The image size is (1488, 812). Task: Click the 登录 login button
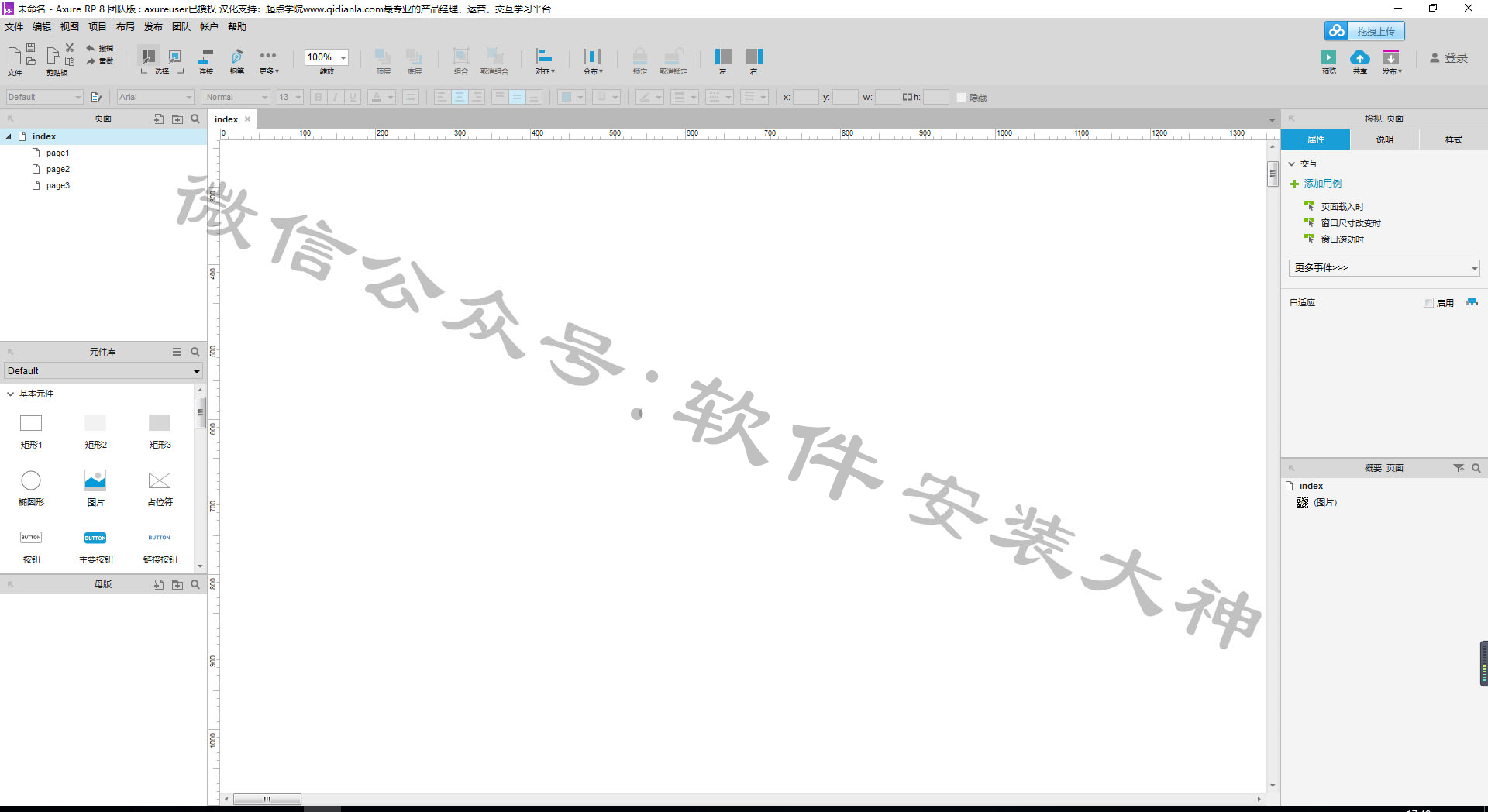1449,58
